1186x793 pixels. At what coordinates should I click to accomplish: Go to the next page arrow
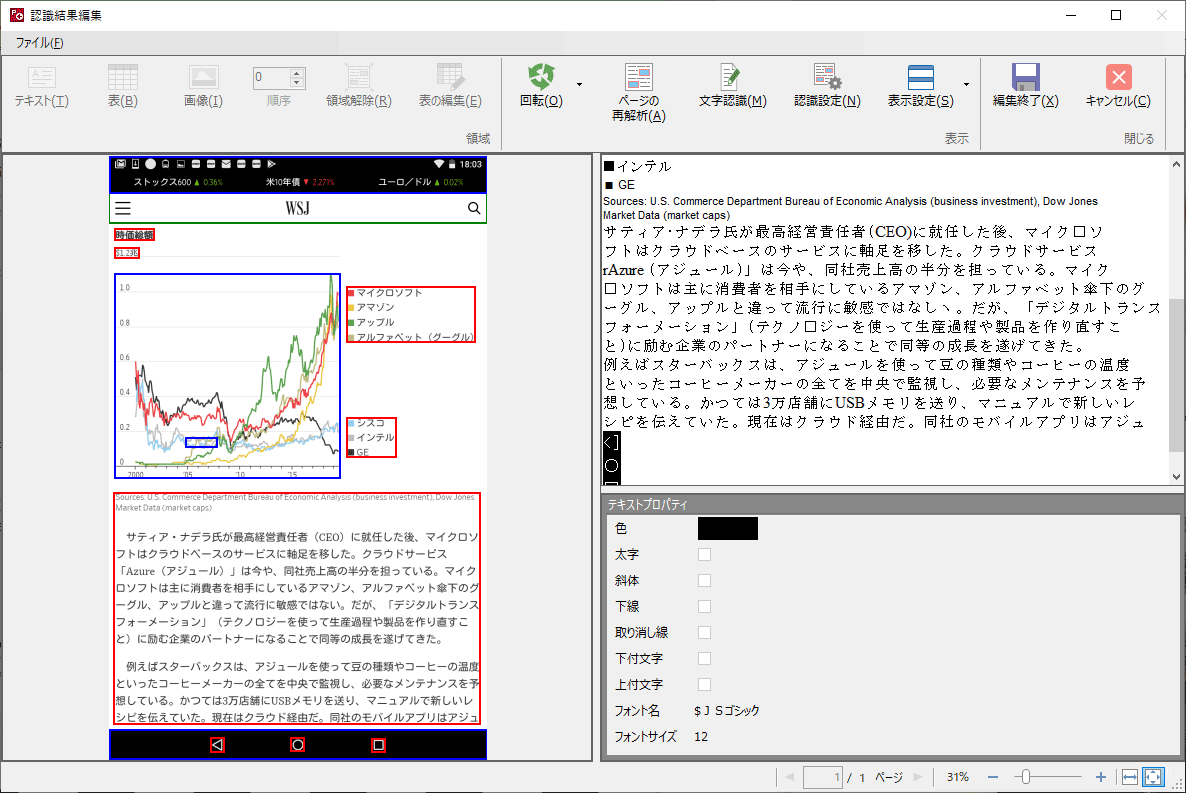click(x=917, y=777)
